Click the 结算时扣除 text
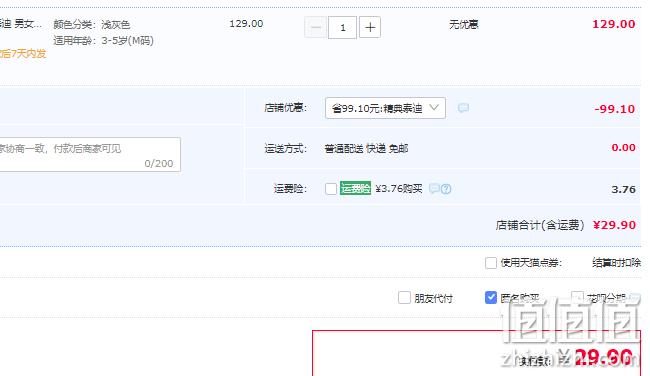Image resolution: width=650 pixels, height=376 pixels. tap(616, 263)
